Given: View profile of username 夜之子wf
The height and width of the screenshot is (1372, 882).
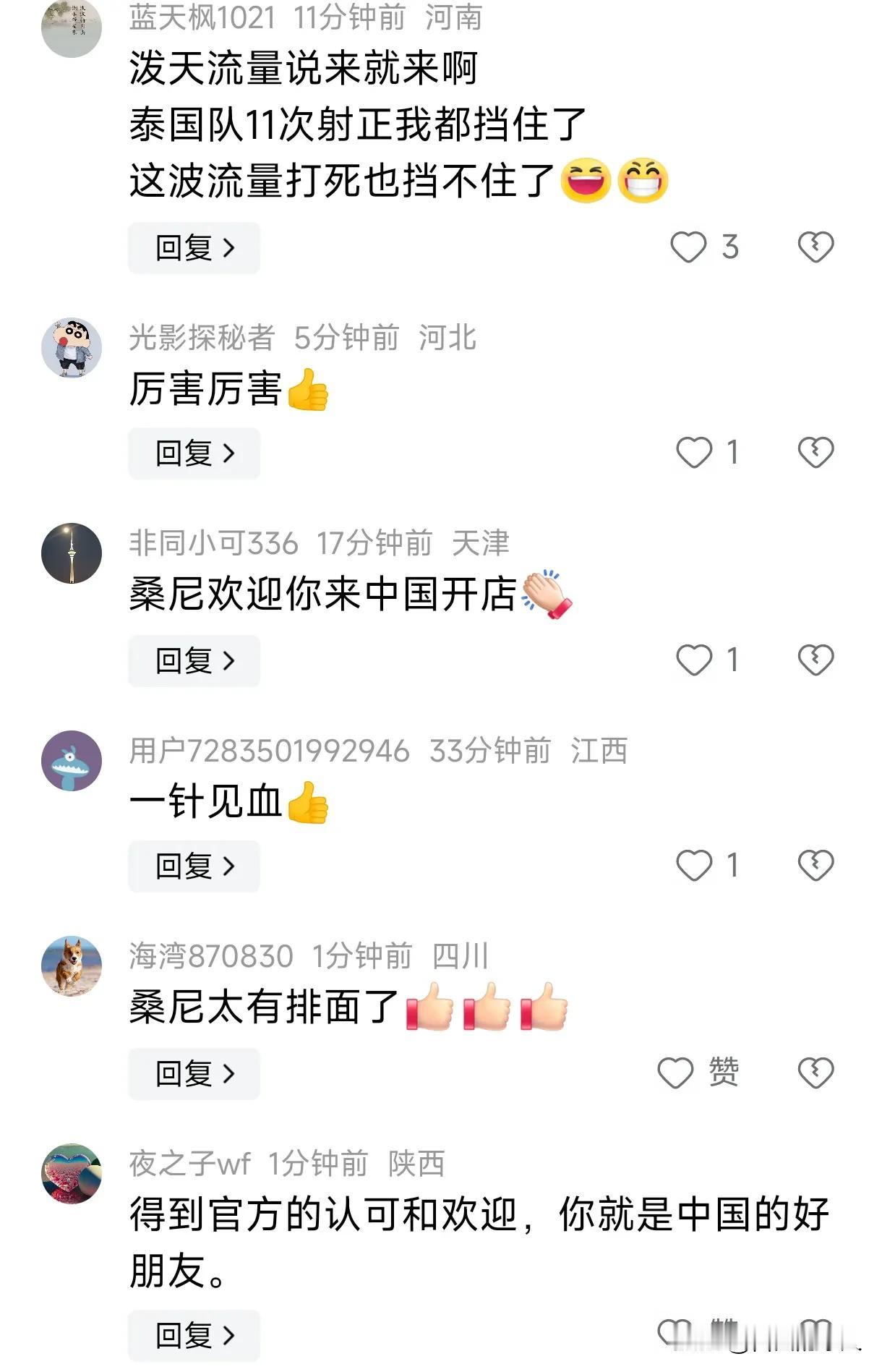Looking at the screenshot, I should click(189, 1164).
